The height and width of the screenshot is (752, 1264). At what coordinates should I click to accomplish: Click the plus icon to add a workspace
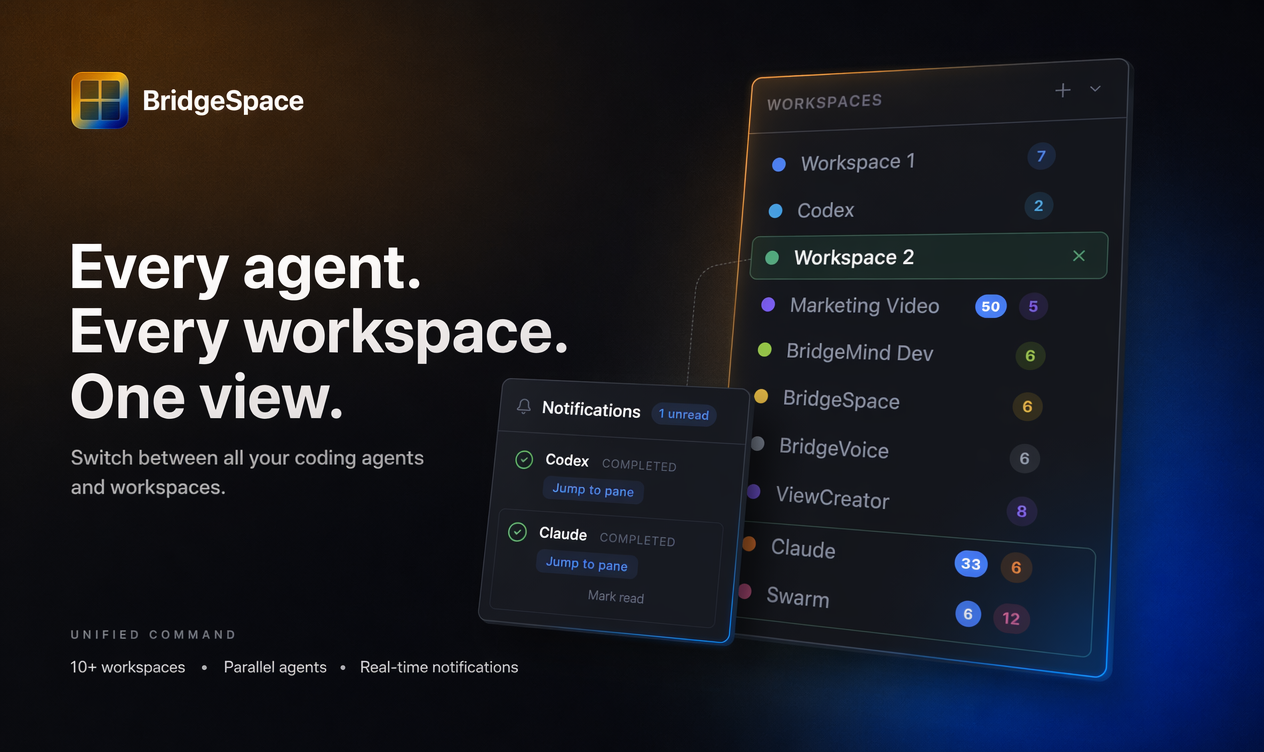click(1062, 89)
